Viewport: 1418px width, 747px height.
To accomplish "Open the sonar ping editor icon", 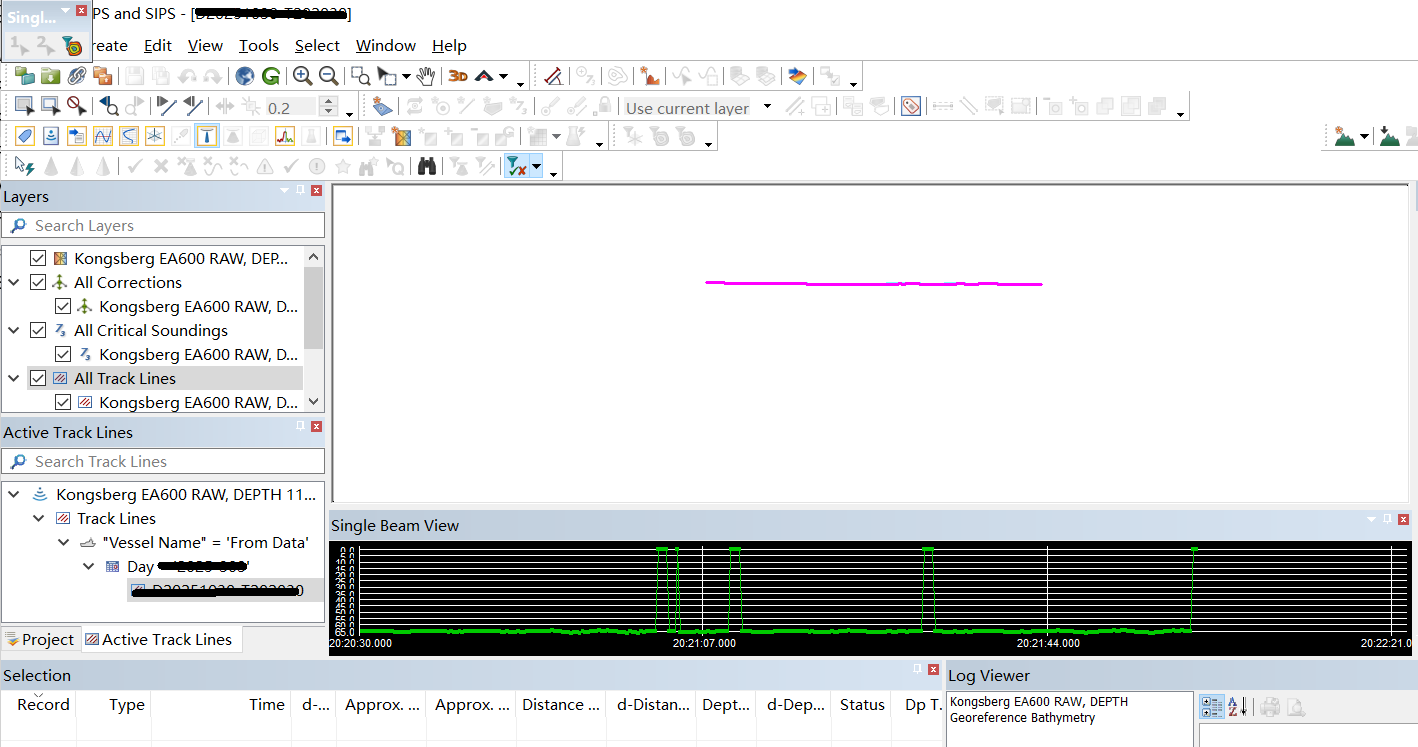I will pos(51,136).
